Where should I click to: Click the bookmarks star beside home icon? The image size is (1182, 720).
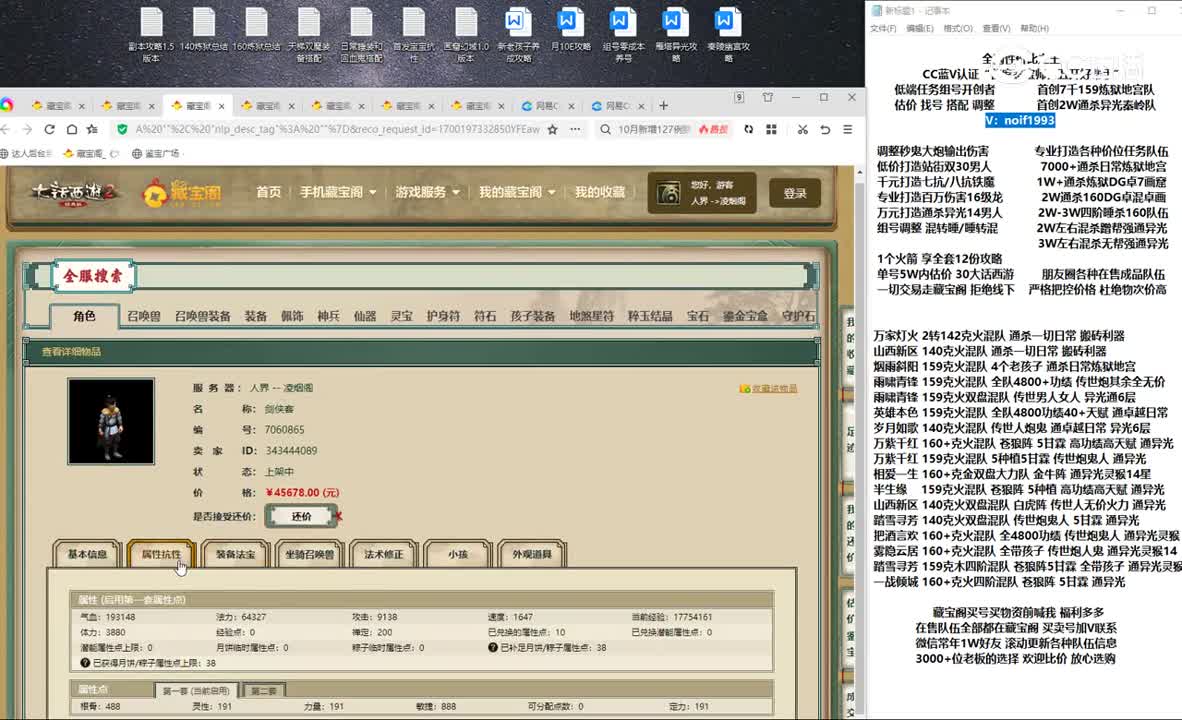point(92,130)
